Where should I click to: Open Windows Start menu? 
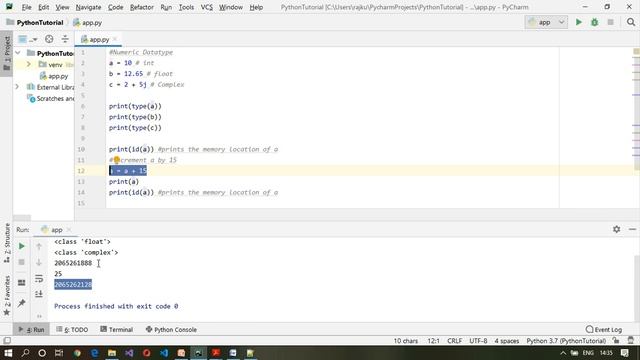pyautogui.click(x=8, y=353)
